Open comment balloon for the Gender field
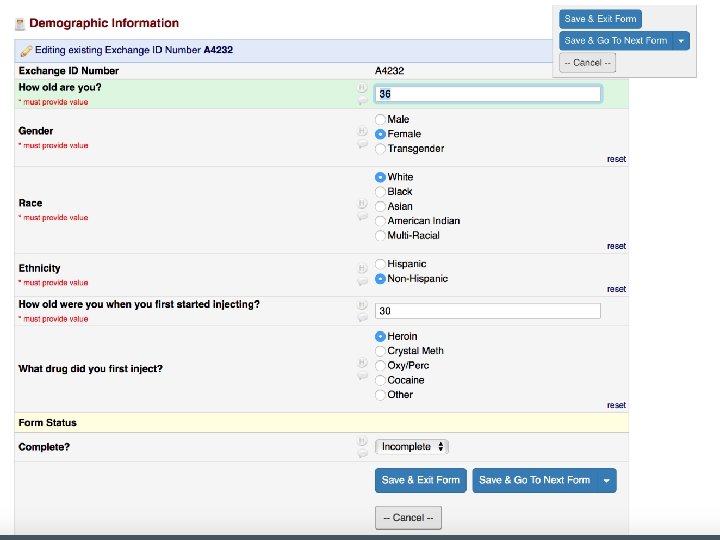Image resolution: width=720 pixels, height=540 pixels. click(362, 145)
